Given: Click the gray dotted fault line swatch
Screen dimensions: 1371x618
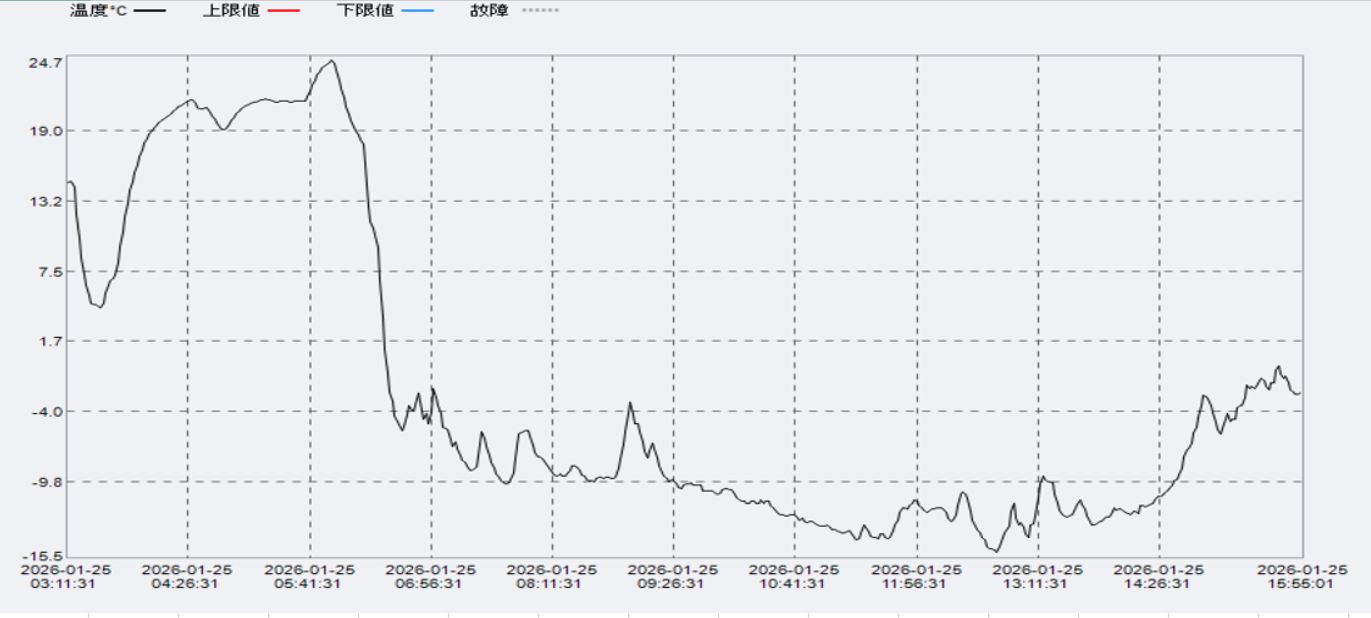Looking at the screenshot, I should [x=540, y=11].
